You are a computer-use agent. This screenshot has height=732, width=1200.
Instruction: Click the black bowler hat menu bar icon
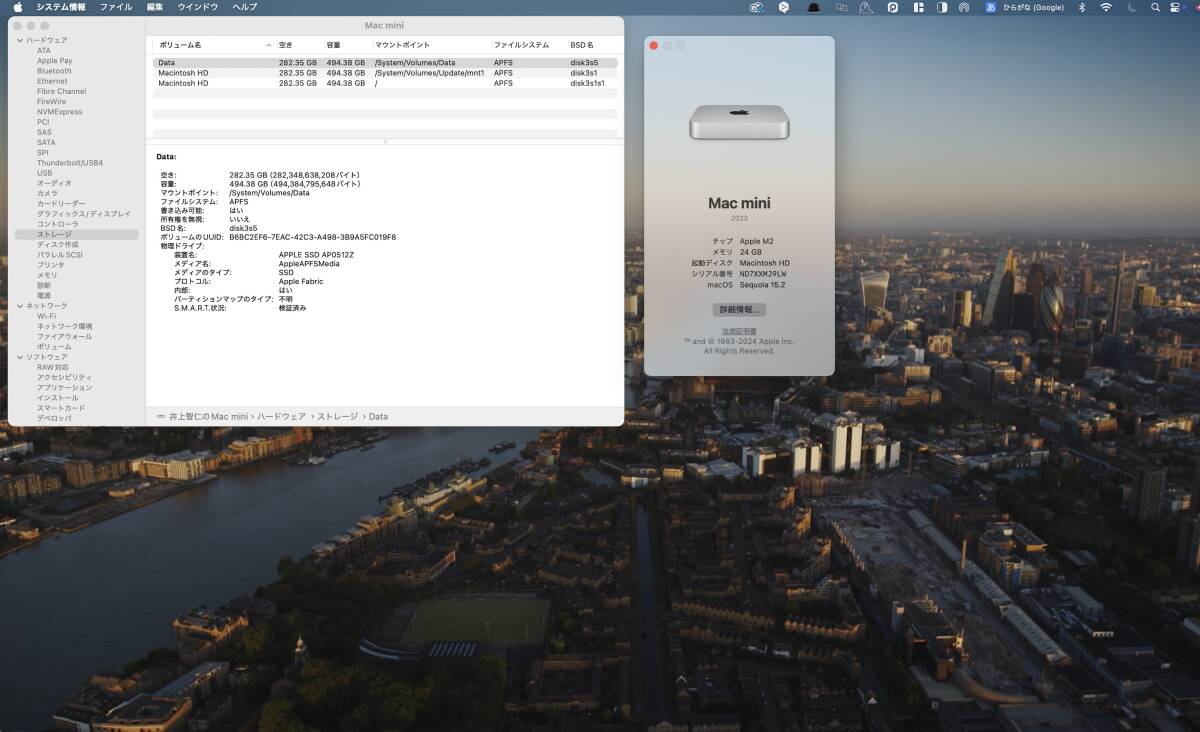[x=813, y=7]
